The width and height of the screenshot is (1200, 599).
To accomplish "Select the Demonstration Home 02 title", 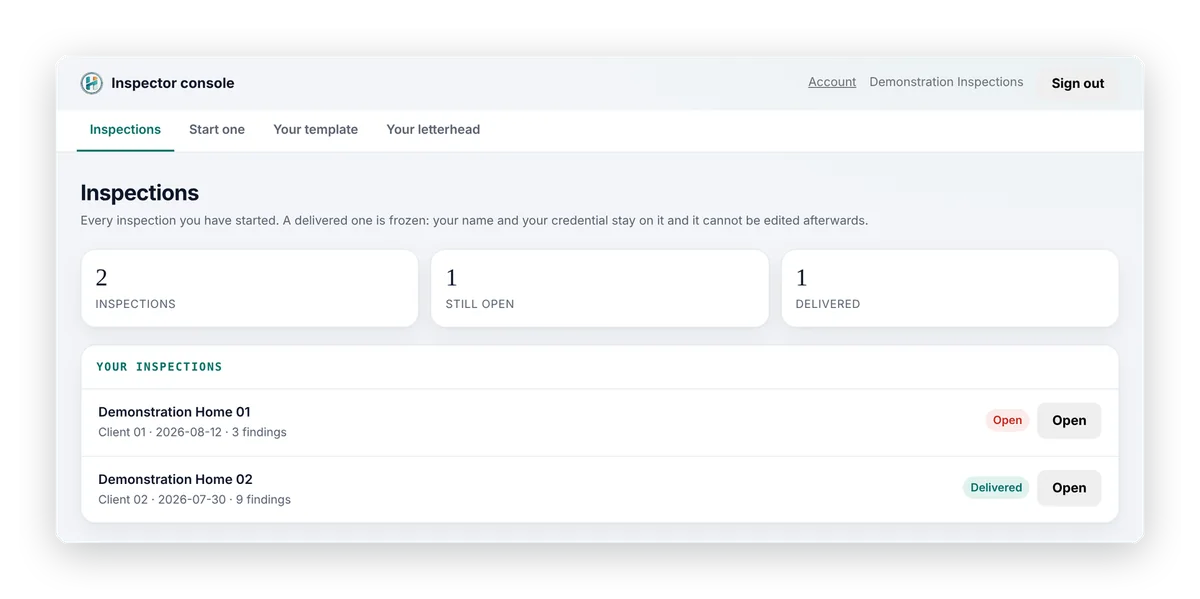I will 175,479.
